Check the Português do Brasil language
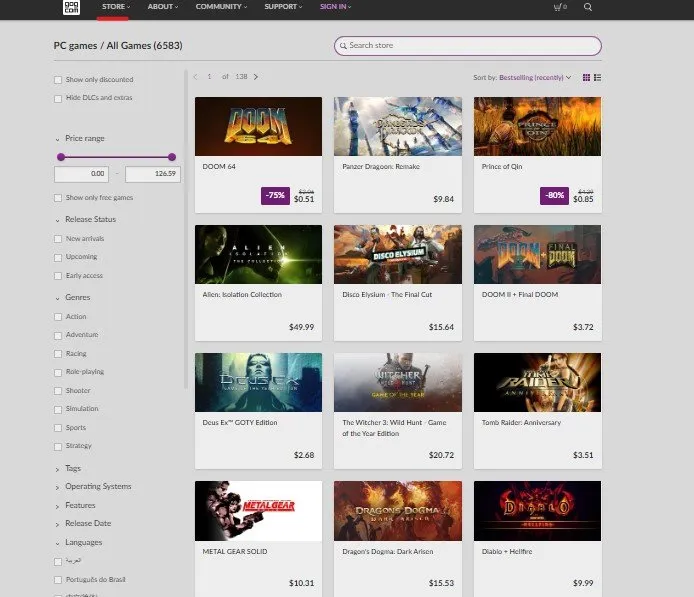Viewport: 694px width, 597px height. (x=58, y=580)
